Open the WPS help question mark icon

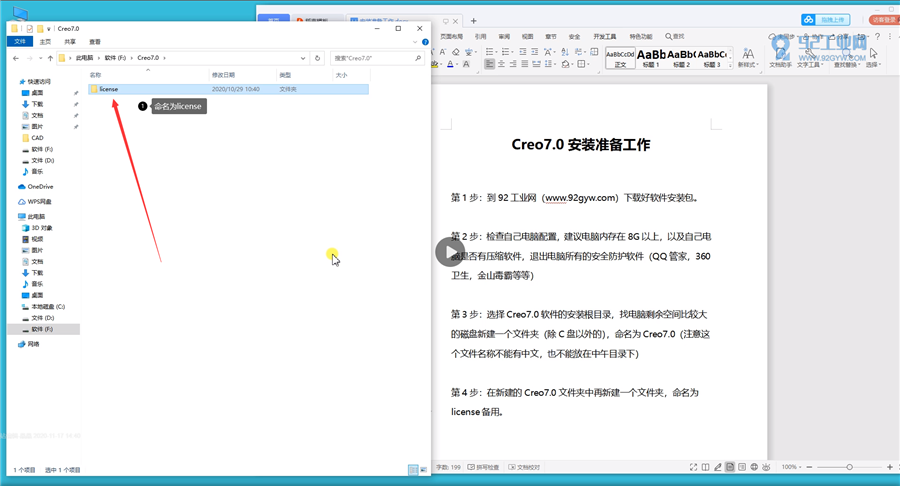[x=877, y=37]
